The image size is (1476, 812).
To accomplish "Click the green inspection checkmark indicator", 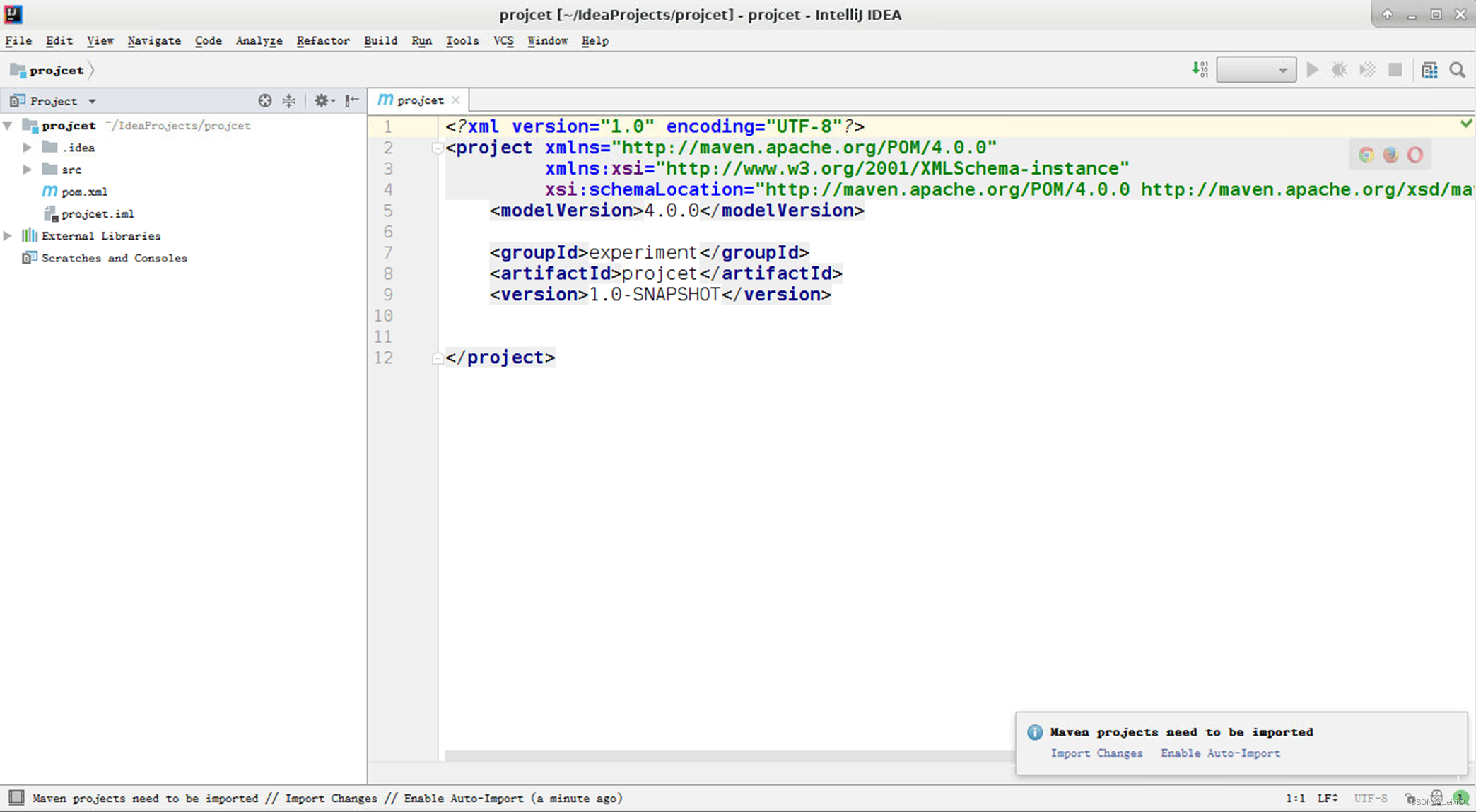I will click(1466, 124).
